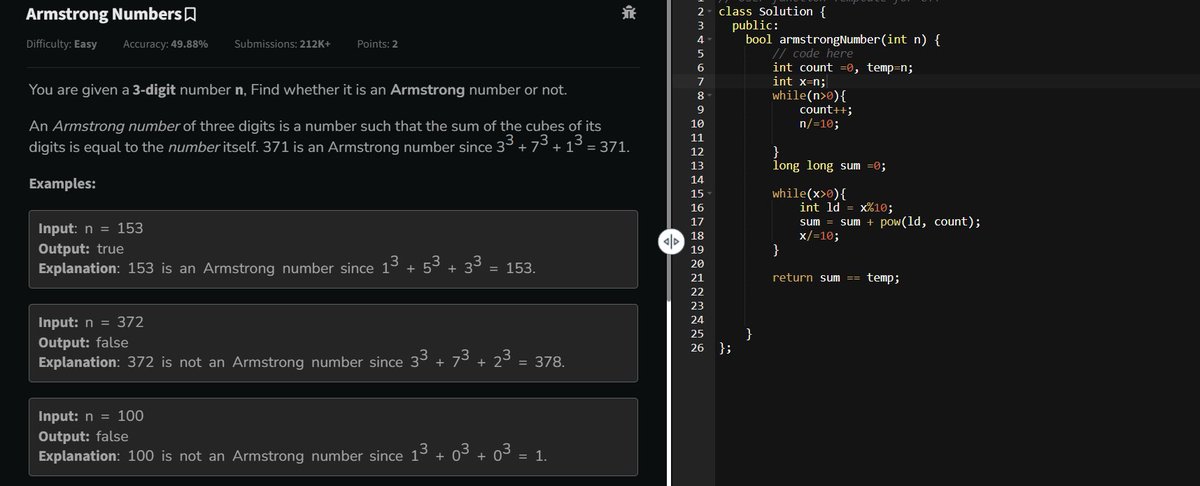Click the 'An Armstrong number of three digits' paragraph
Image resolution: width=1200 pixels, height=486 pixels.
click(x=328, y=136)
